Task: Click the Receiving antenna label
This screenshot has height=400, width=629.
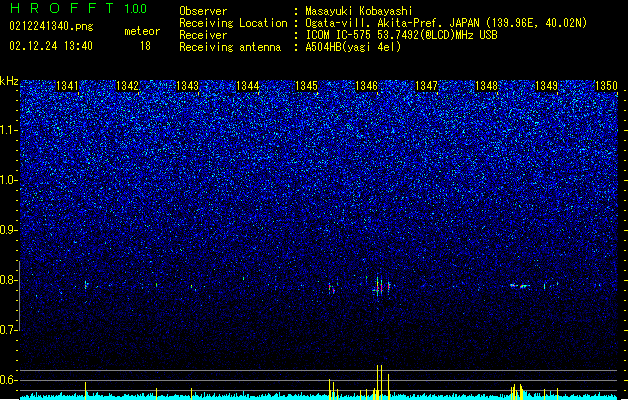Action: (x=230, y=47)
